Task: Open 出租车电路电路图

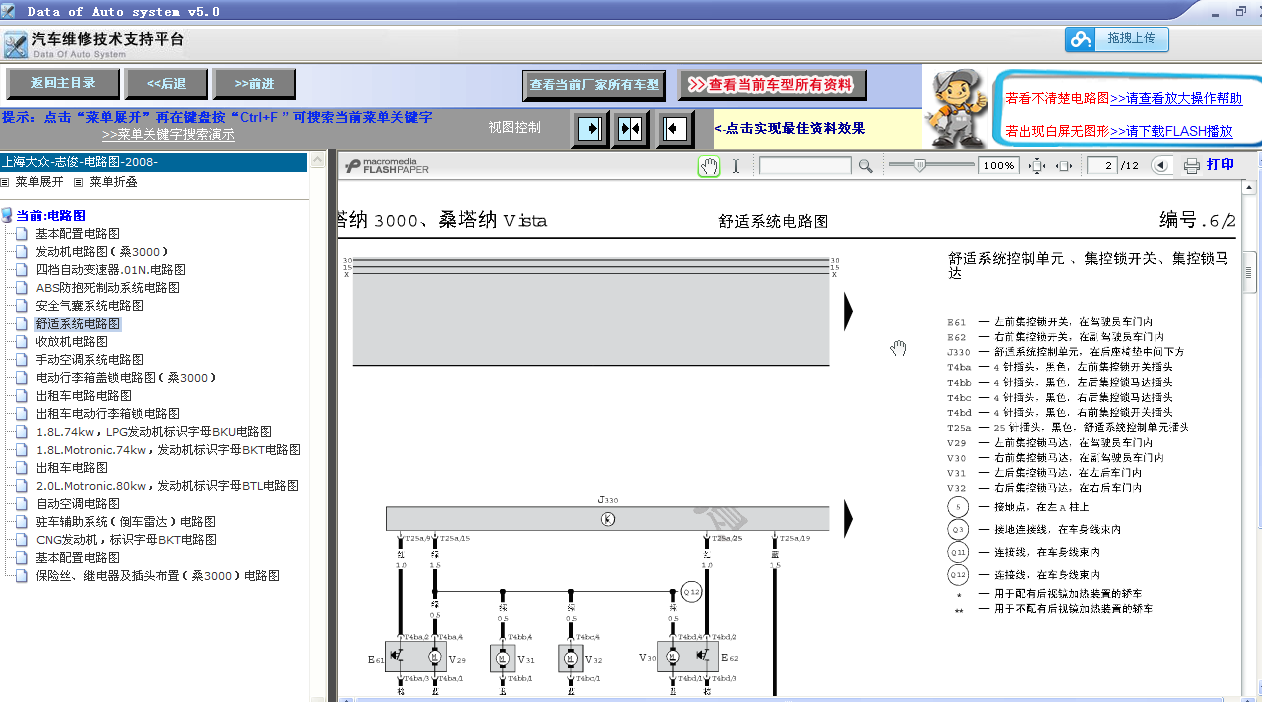Action: coord(83,396)
